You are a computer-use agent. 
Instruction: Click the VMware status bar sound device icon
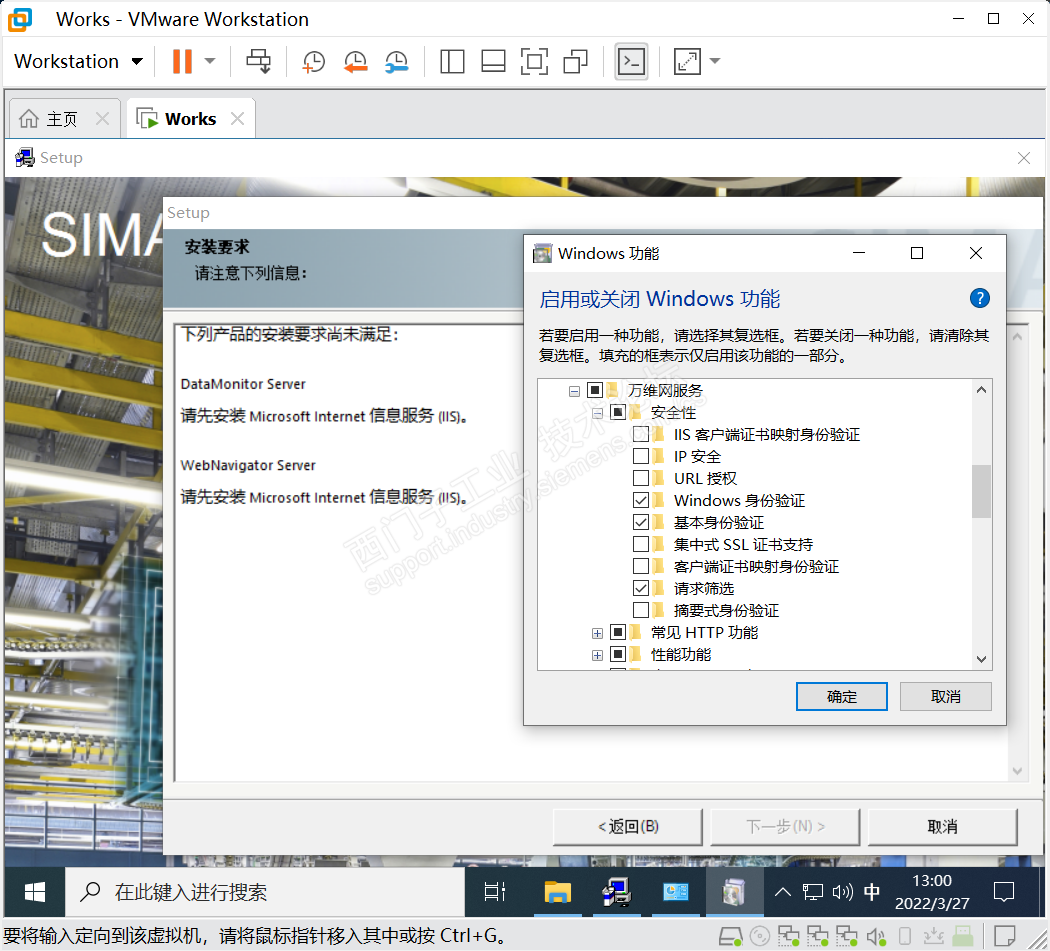pyautogui.click(x=876, y=936)
